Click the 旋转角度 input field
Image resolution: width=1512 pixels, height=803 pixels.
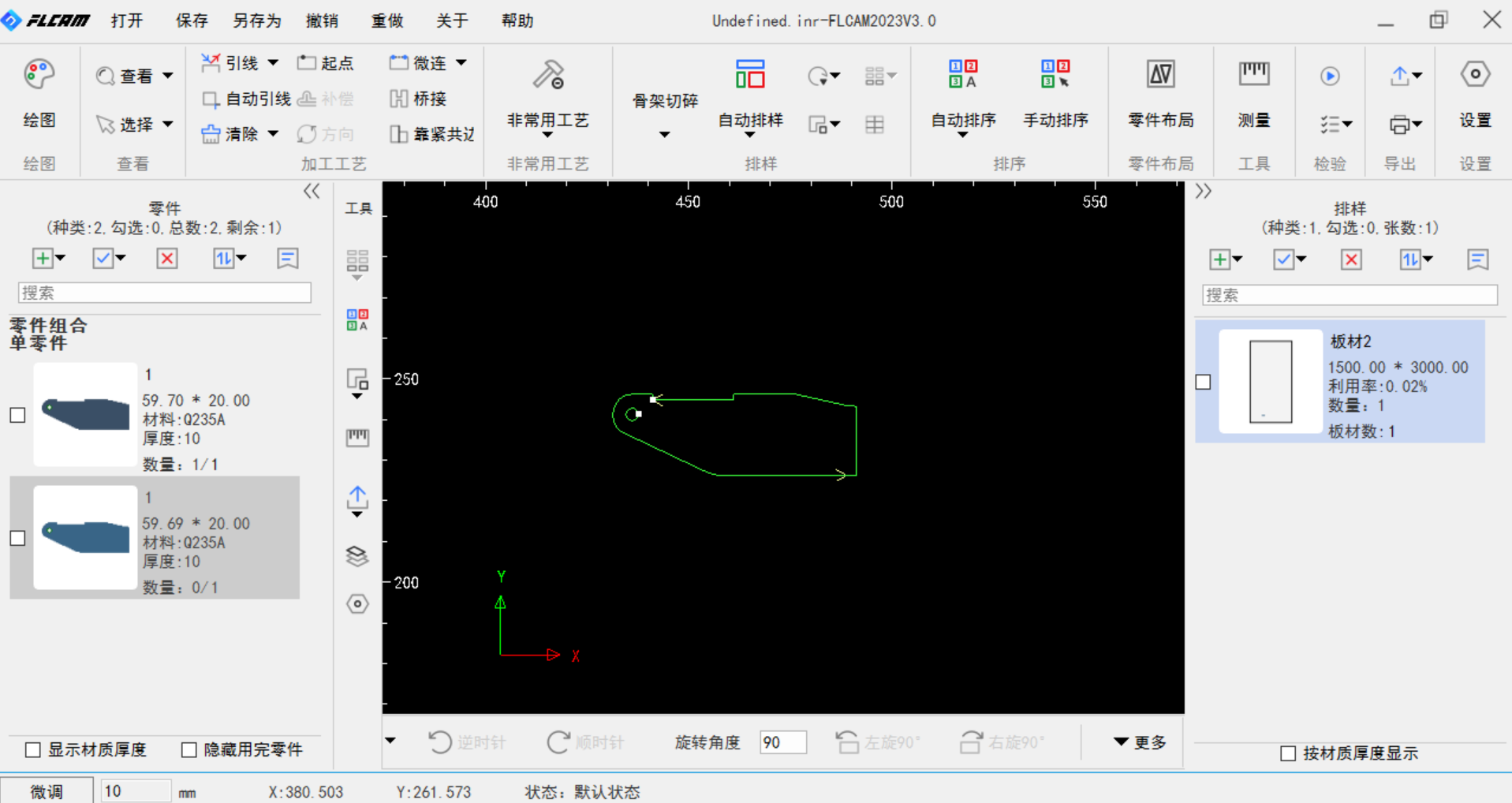[x=782, y=742]
